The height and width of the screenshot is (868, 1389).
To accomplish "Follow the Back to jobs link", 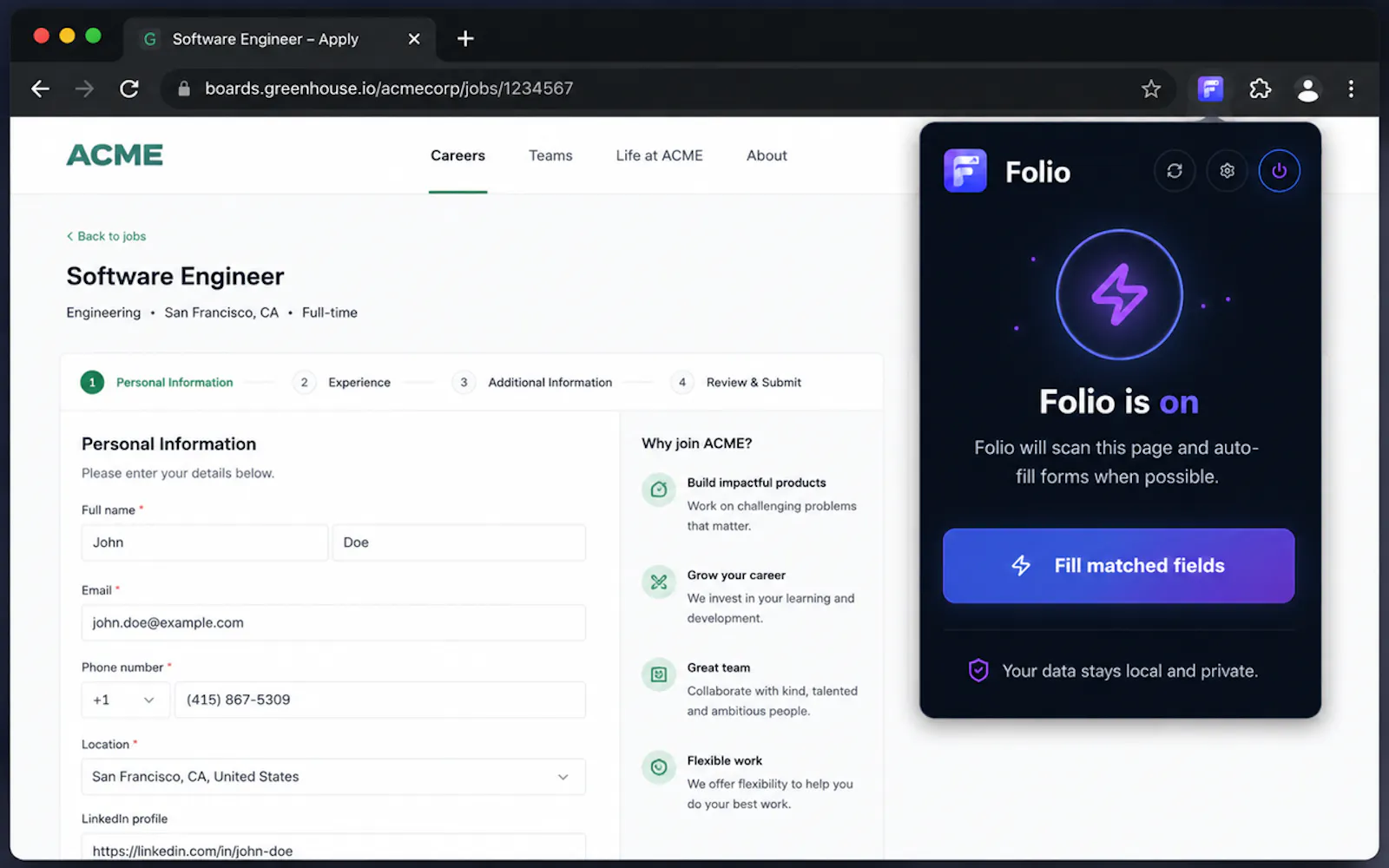I will click(x=106, y=236).
